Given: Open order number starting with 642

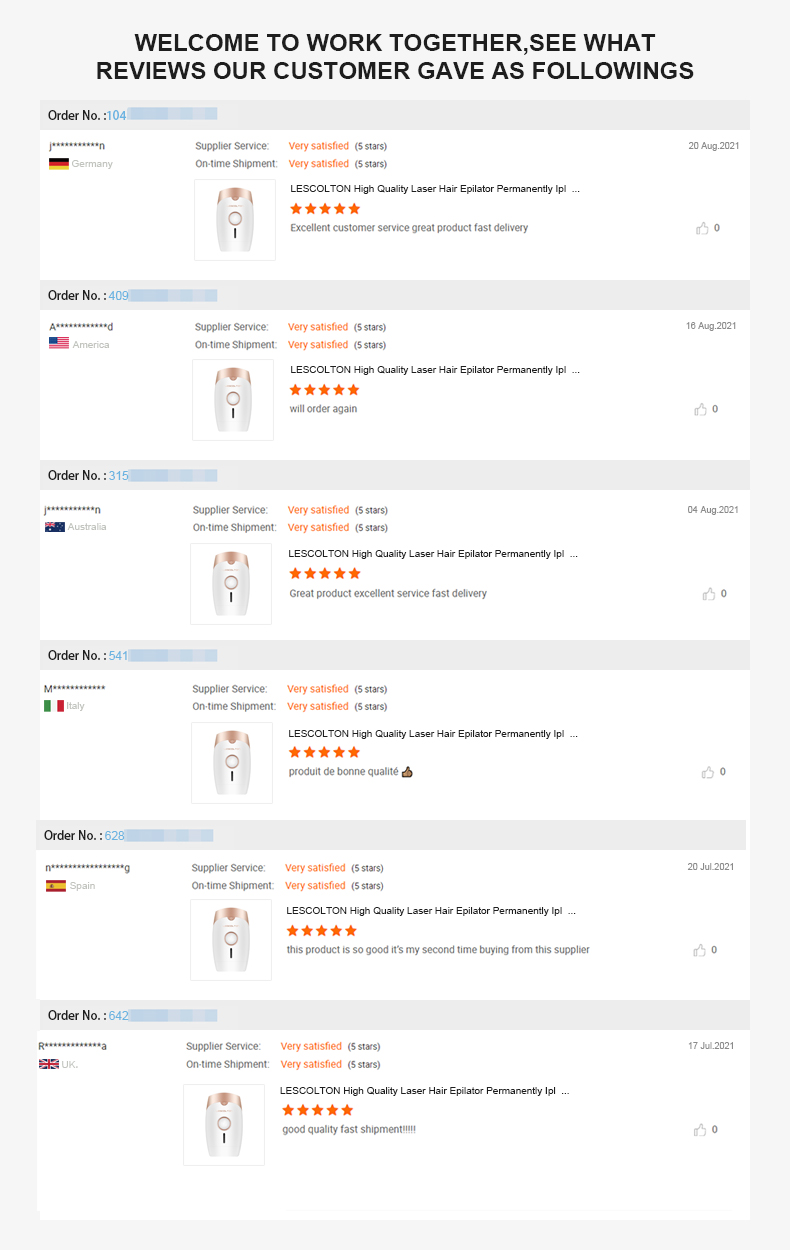Looking at the screenshot, I should pyautogui.click(x=163, y=1015).
